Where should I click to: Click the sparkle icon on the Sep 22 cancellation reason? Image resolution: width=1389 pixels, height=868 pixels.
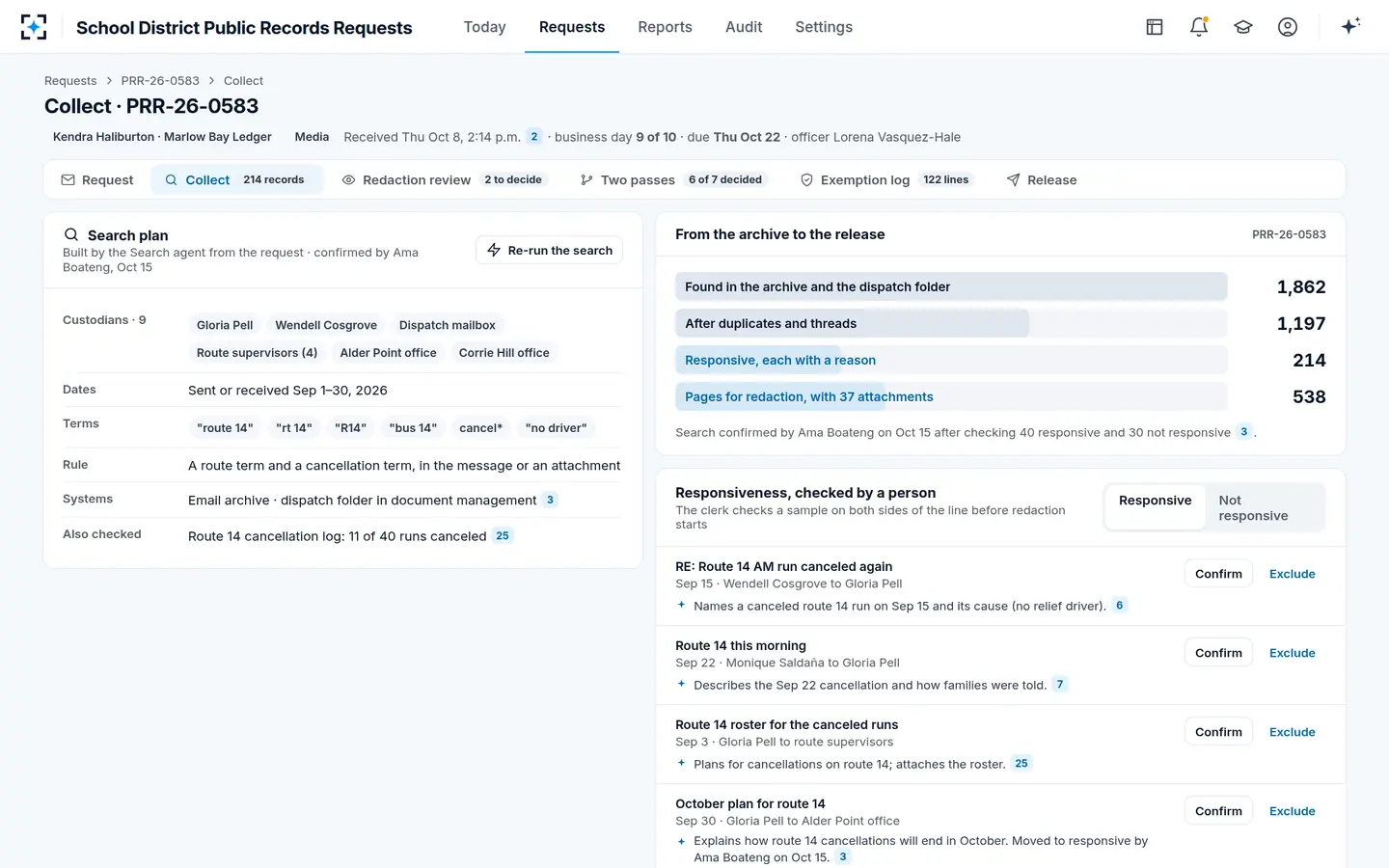pos(682,684)
